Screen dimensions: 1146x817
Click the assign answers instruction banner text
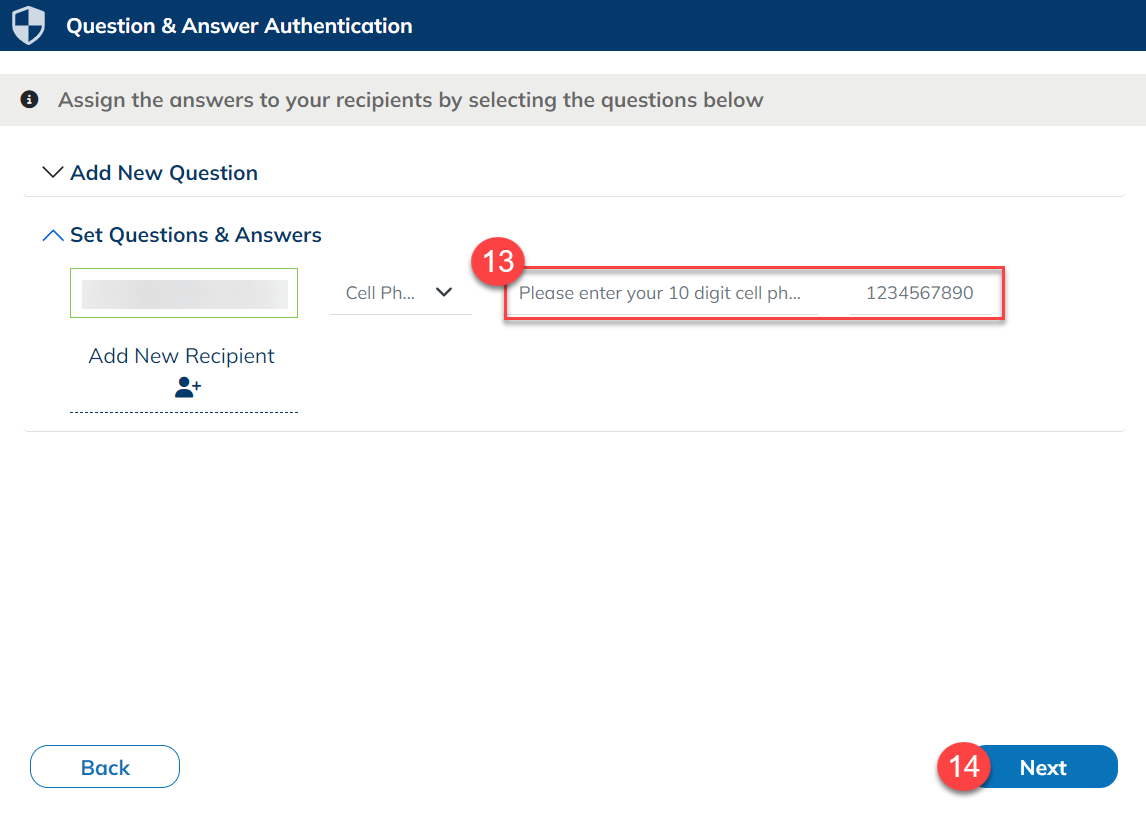(x=410, y=99)
